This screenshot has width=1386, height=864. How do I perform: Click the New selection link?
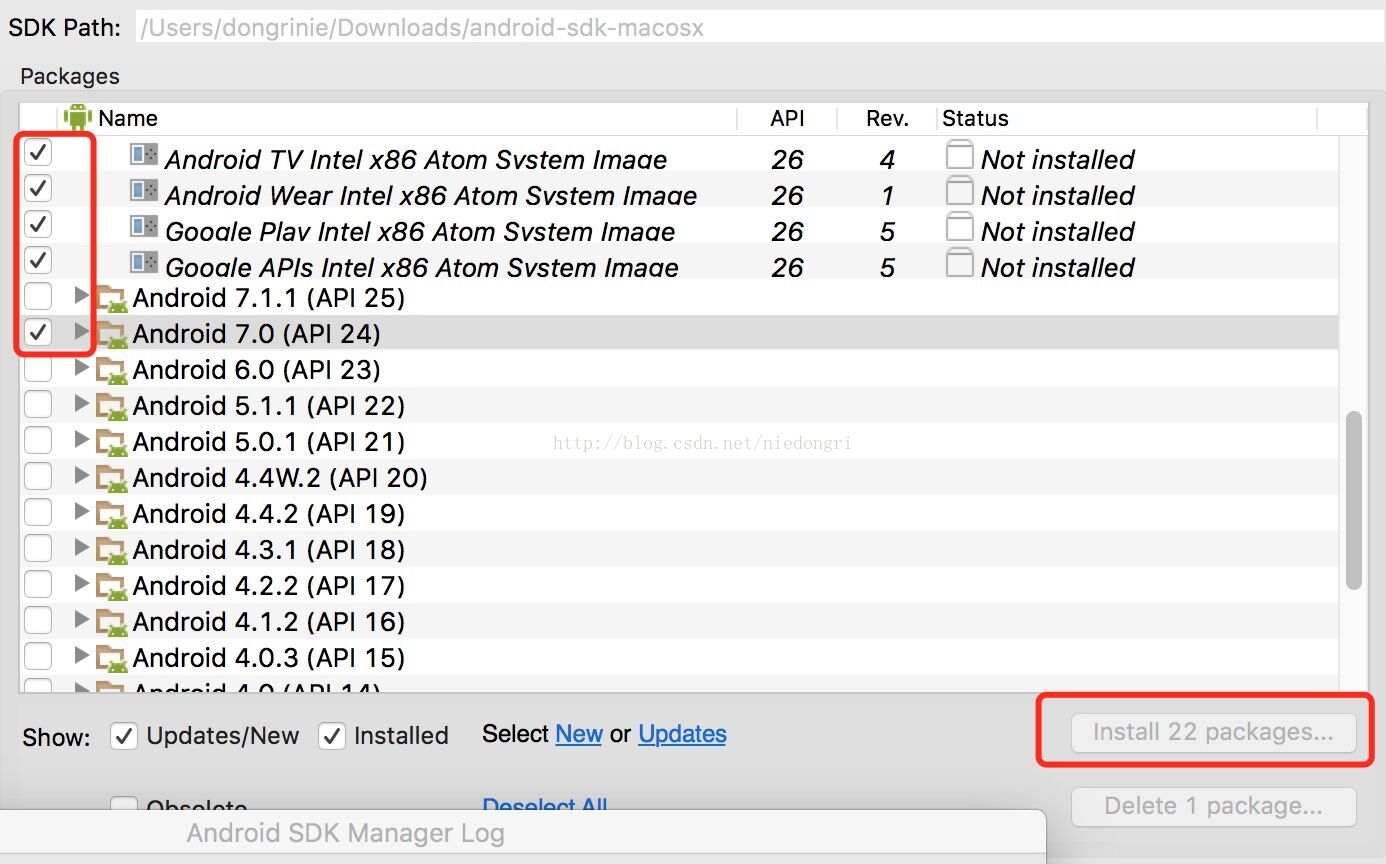click(579, 734)
